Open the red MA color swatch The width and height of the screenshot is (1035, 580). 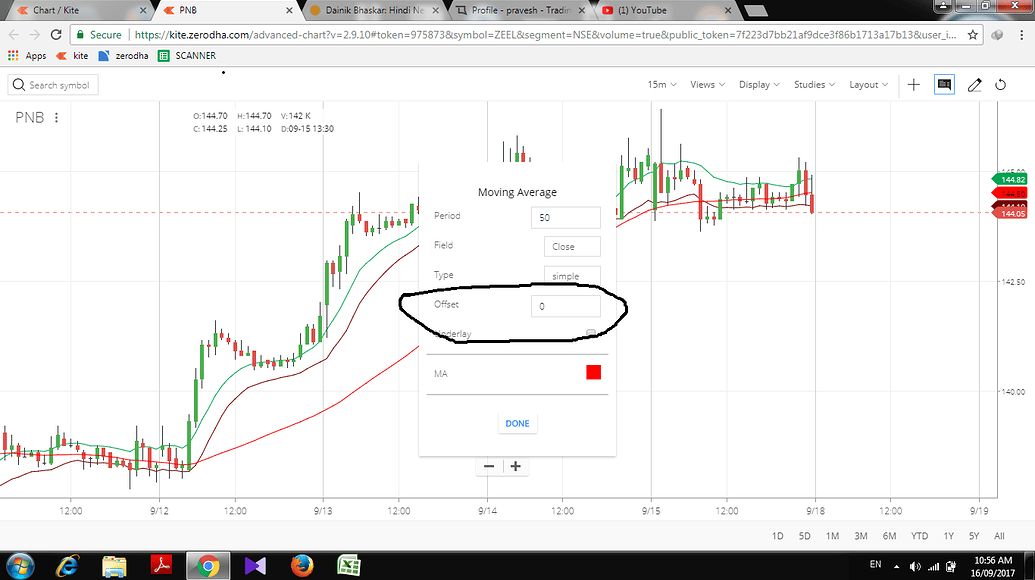click(593, 371)
